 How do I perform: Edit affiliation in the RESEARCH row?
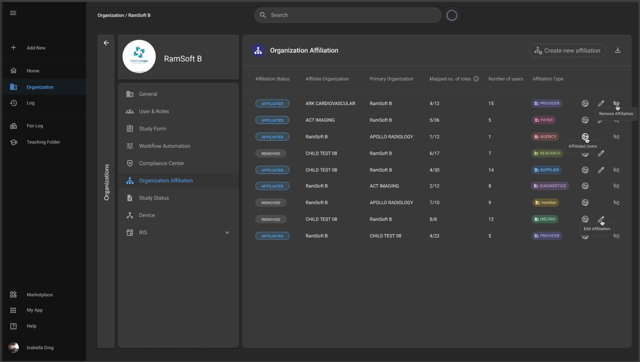[x=601, y=153]
